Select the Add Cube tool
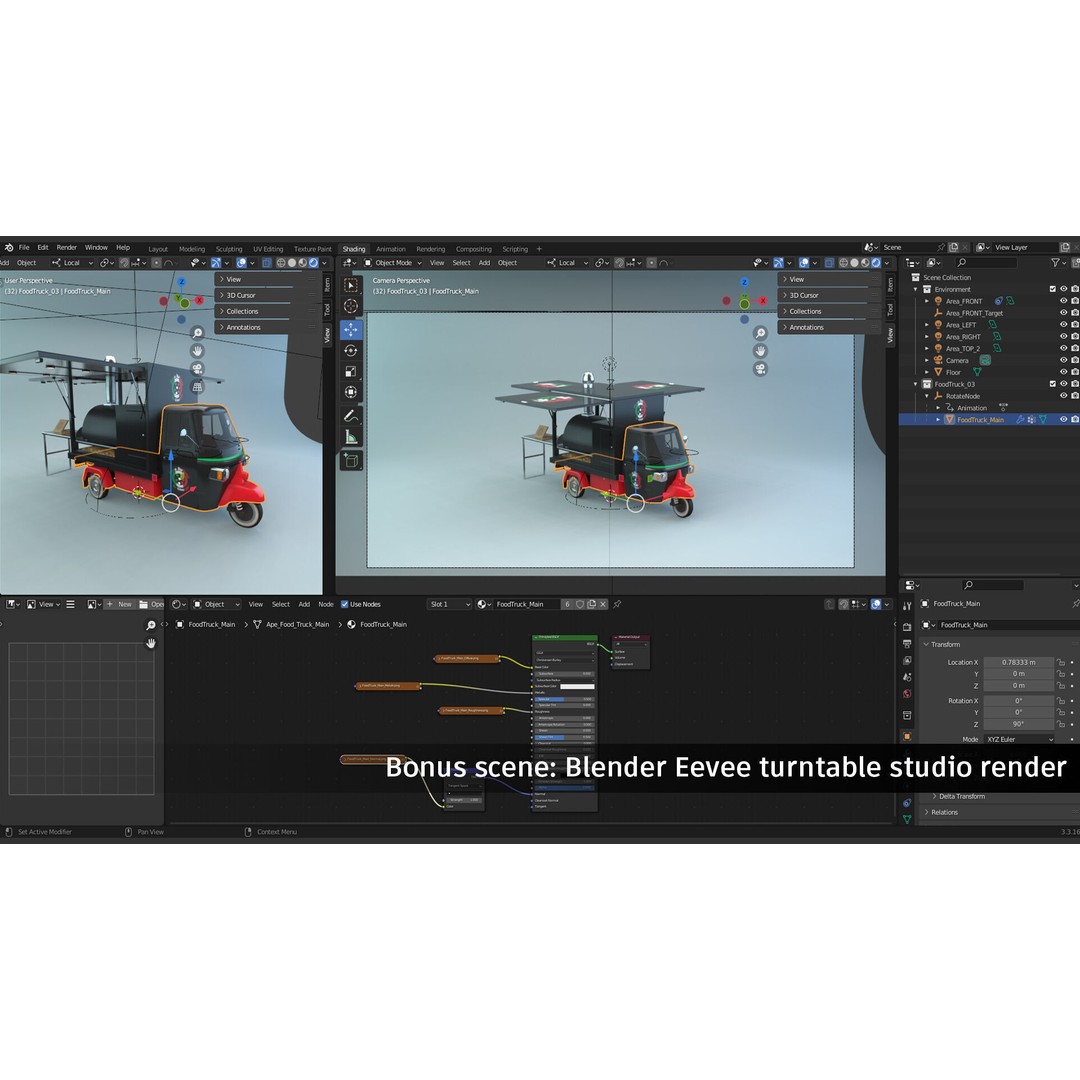1080x1080 pixels. pos(351,461)
